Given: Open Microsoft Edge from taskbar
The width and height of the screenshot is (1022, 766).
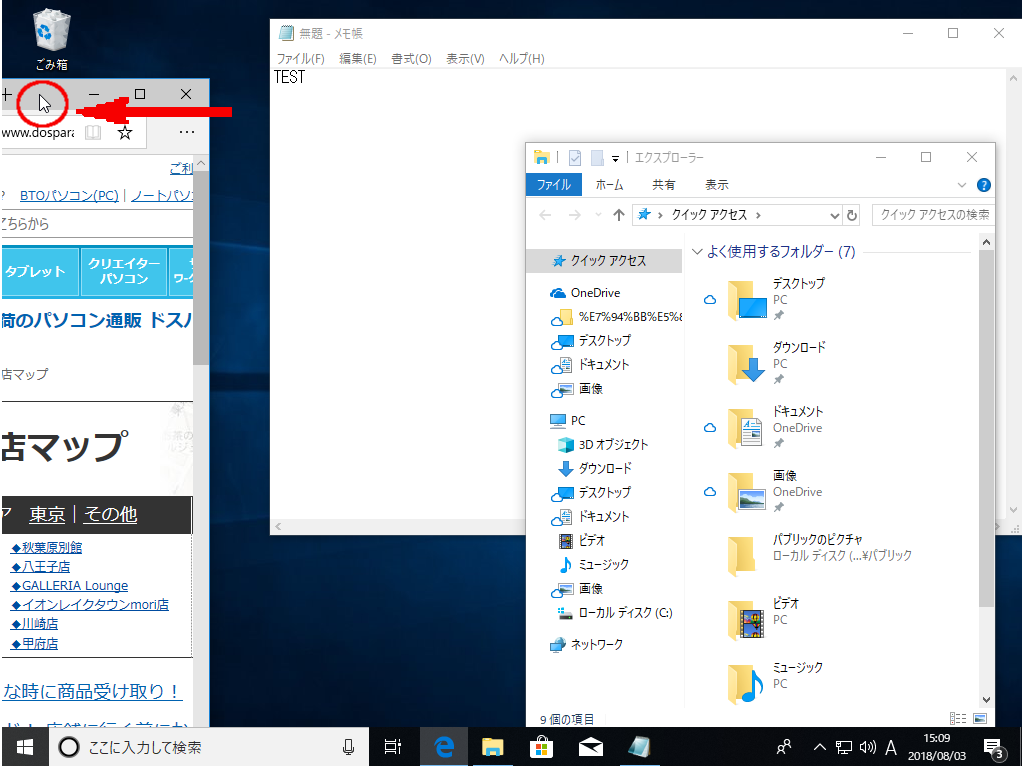Looking at the screenshot, I should [x=443, y=747].
